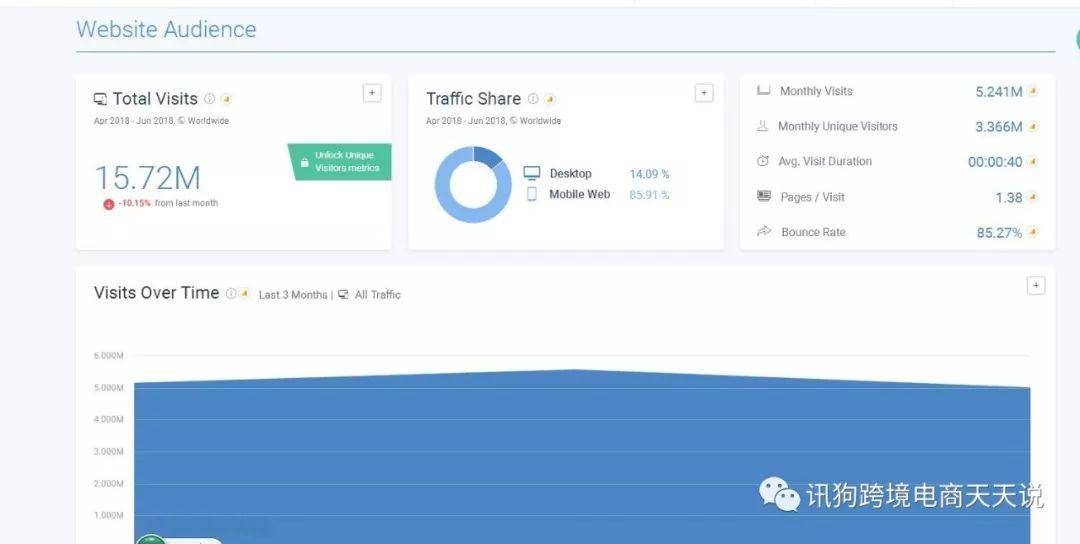The height and width of the screenshot is (544, 1080).
Task: Click the Total Visits date range text
Action: [x=161, y=121]
